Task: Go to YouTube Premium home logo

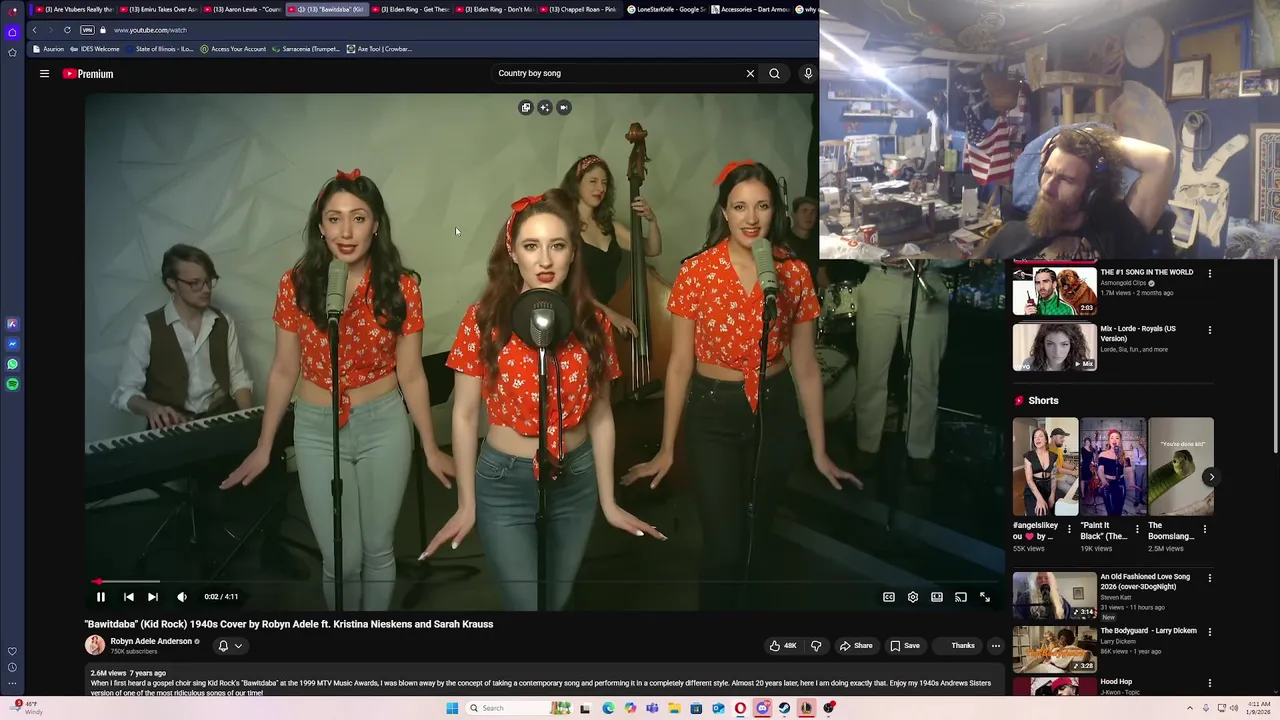Action: coord(88,74)
